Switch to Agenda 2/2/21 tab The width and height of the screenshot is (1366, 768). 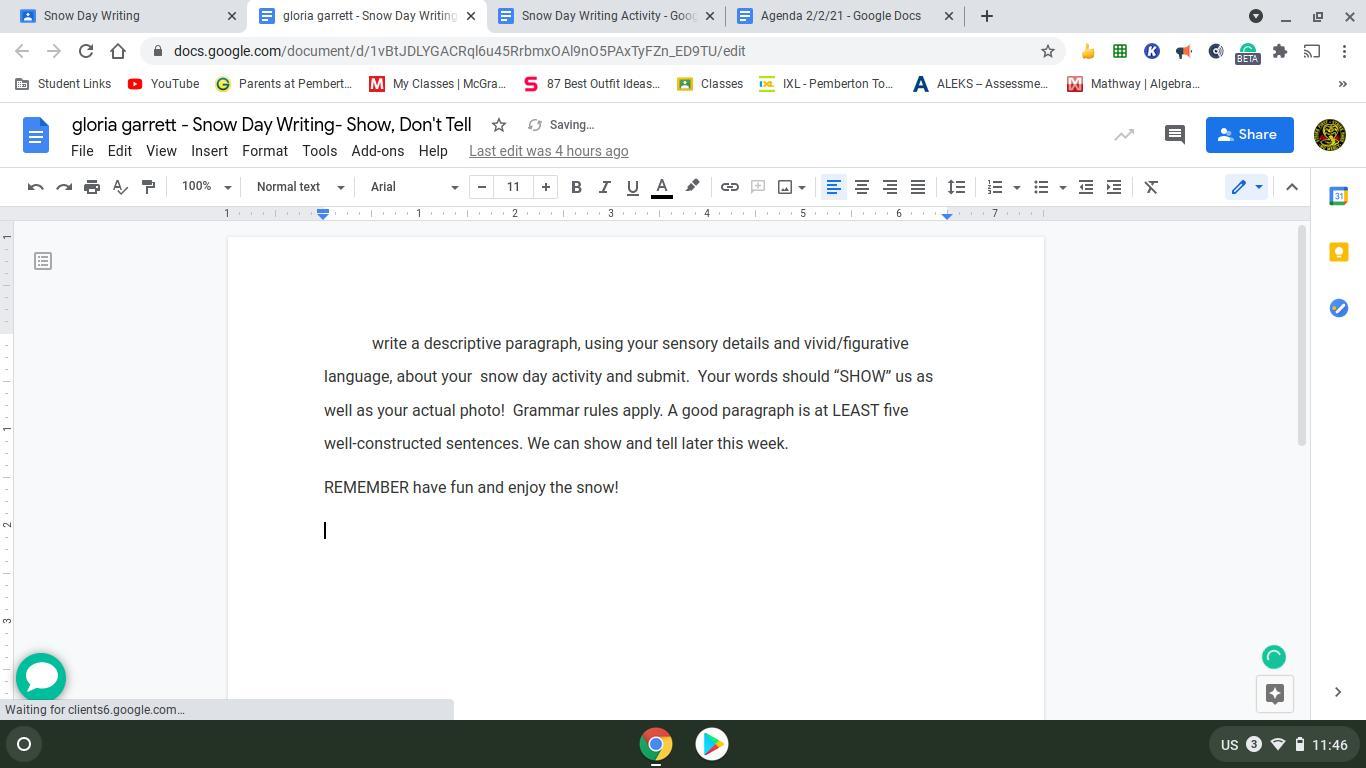click(x=840, y=16)
